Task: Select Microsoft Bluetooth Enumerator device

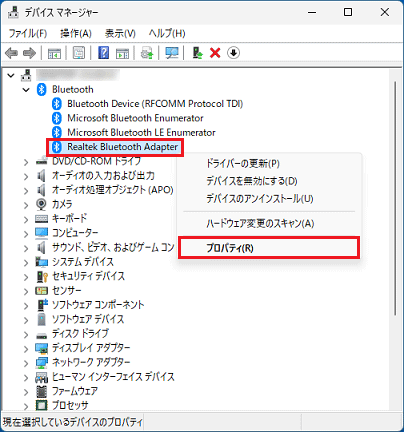Action: (x=135, y=118)
